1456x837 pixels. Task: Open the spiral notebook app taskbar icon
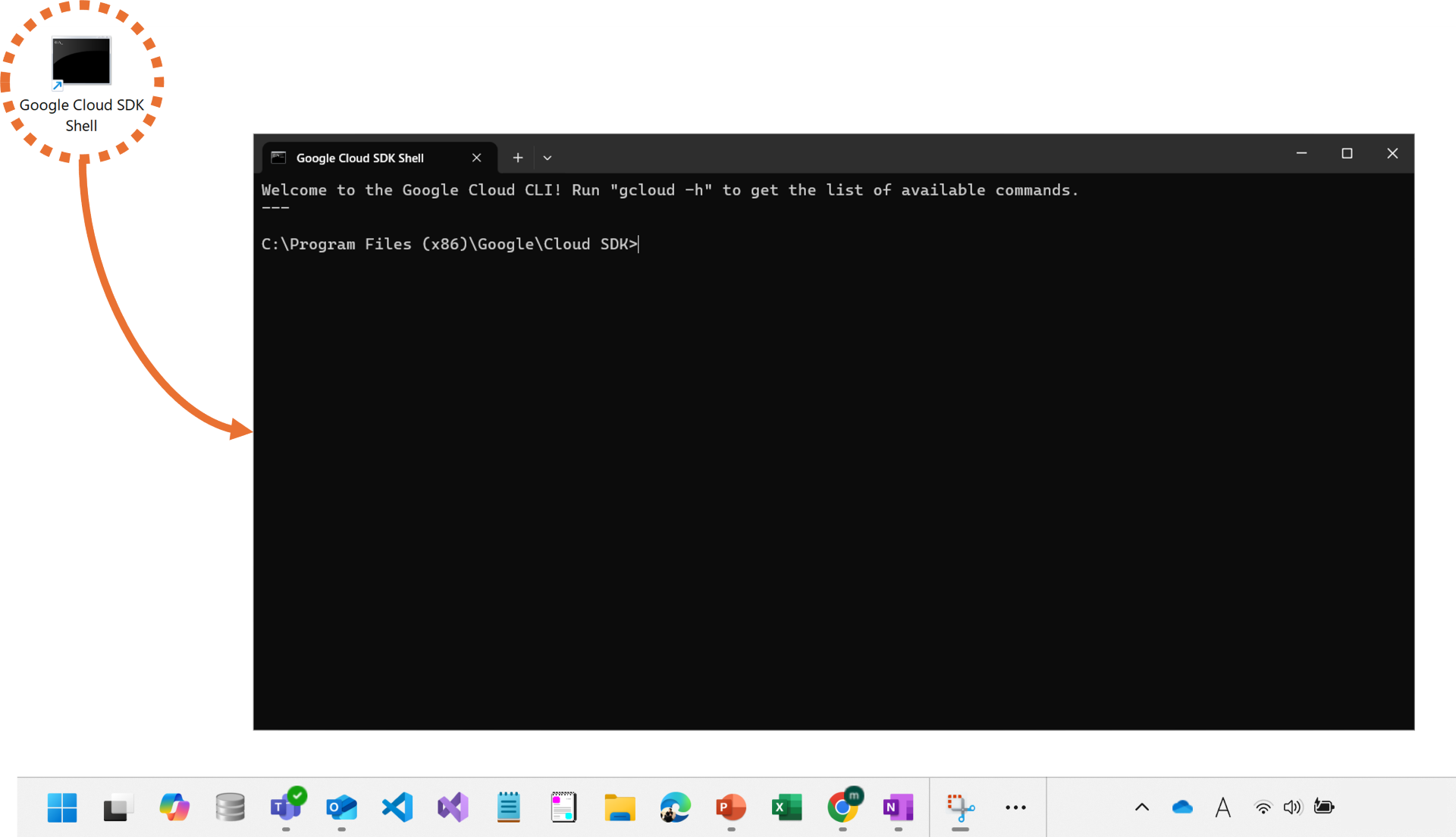564,807
